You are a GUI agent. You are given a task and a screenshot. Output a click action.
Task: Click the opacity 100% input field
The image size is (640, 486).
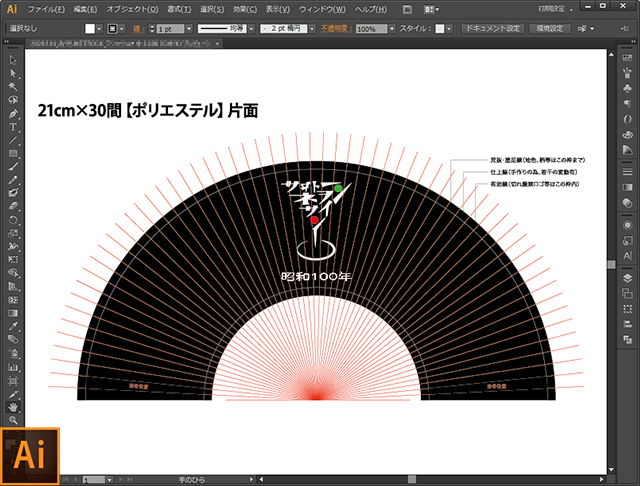pos(366,30)
